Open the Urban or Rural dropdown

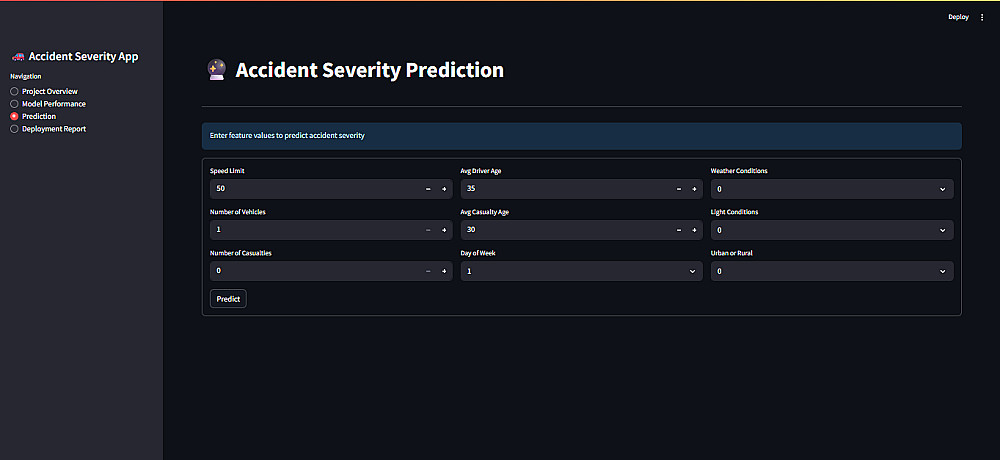832,271
